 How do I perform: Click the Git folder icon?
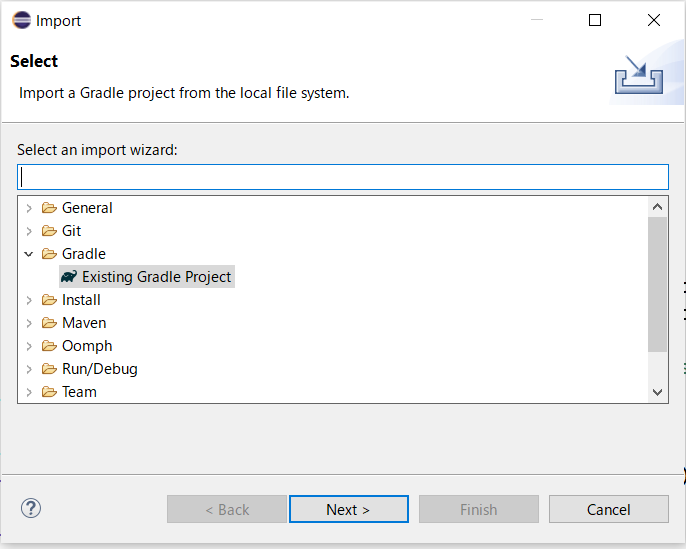pos(49,231)
